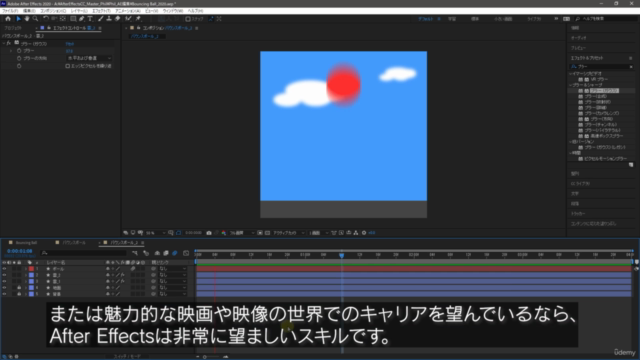Select the Rectangle shape tool
This screenshot has height=360, width=640.
[x=73, y=19]
